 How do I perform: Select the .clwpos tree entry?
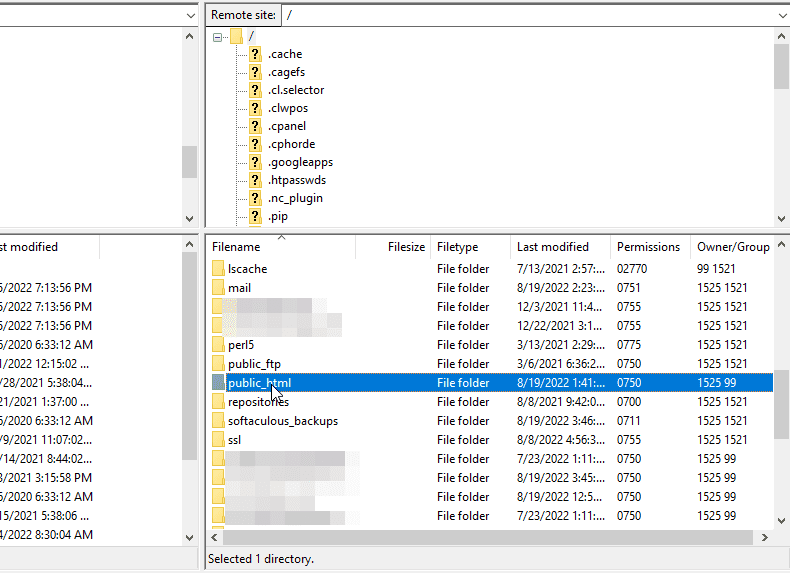click(288, 108)
